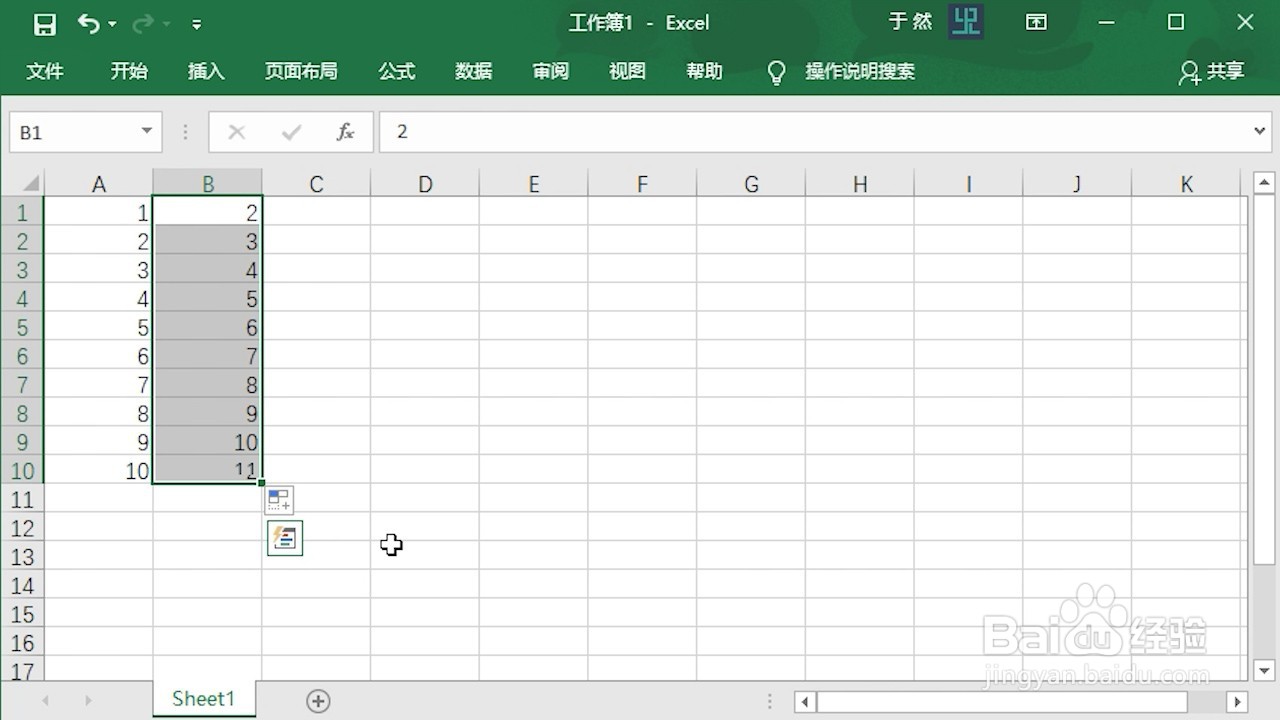Open the Flash Fill options icon
Screen dimensions: 1280x720
click(x=284, y=538)
